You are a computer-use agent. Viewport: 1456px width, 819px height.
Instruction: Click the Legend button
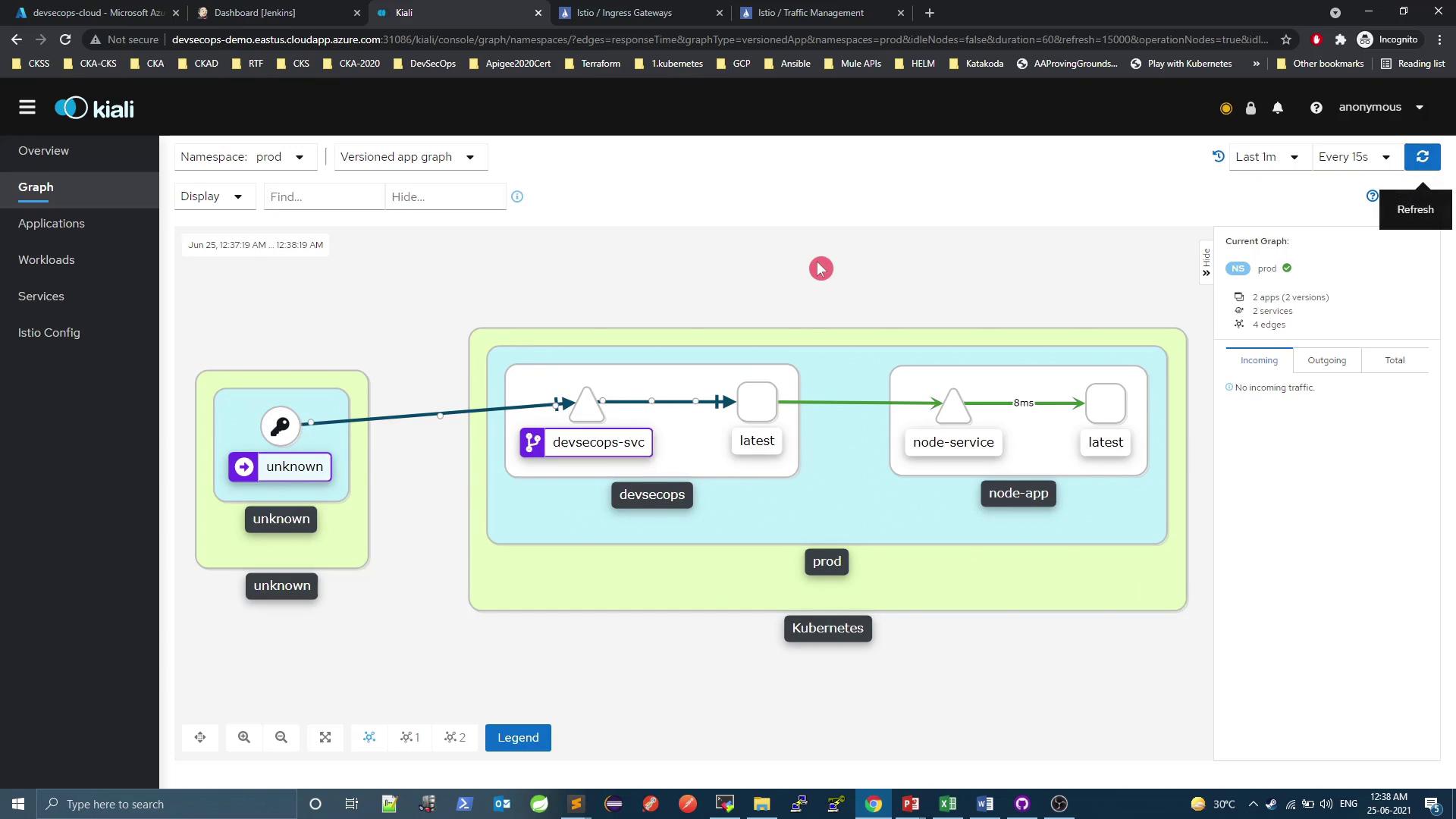pyautogui.click(x=518, y=738)
